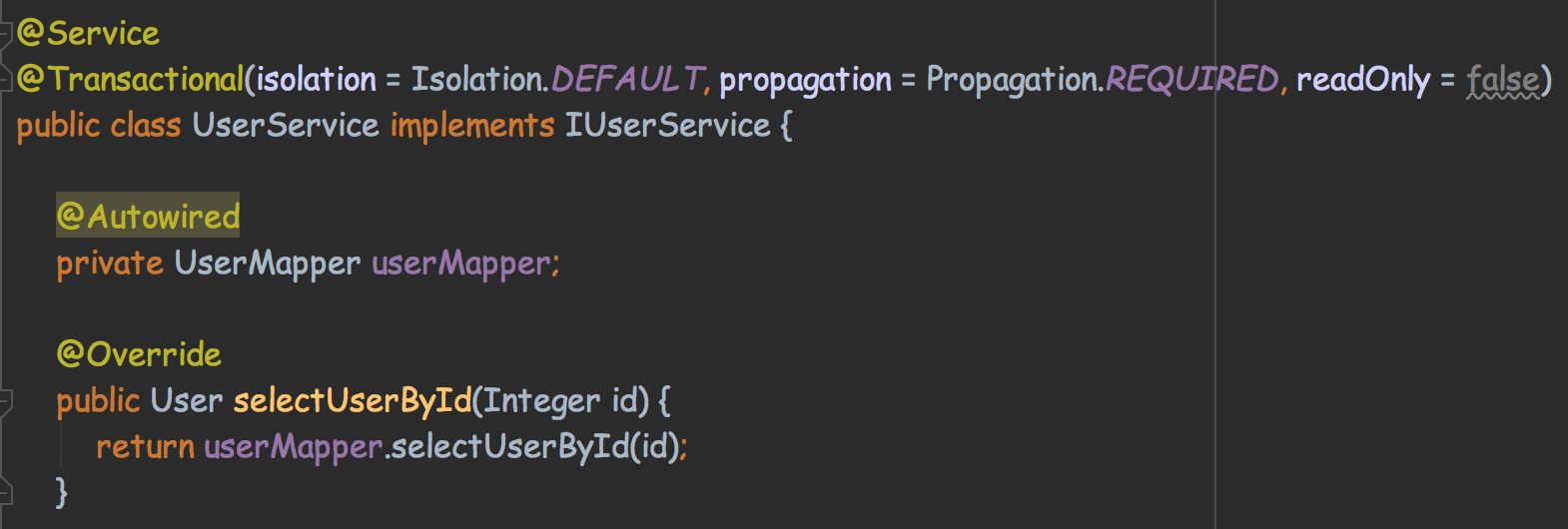Click the UserService class name

(x=286, y=126)
